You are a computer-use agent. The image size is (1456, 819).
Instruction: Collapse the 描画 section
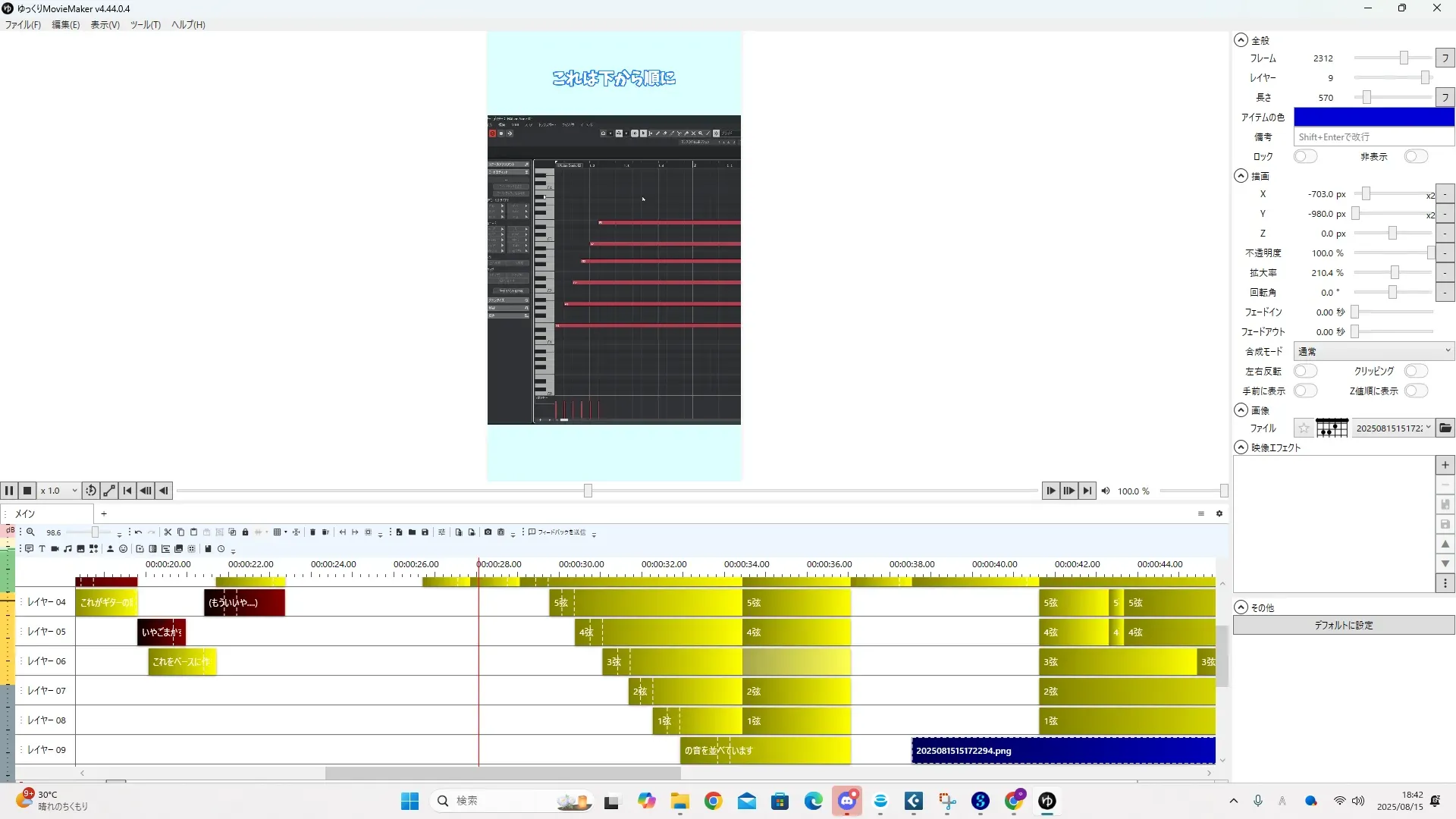1241,176
